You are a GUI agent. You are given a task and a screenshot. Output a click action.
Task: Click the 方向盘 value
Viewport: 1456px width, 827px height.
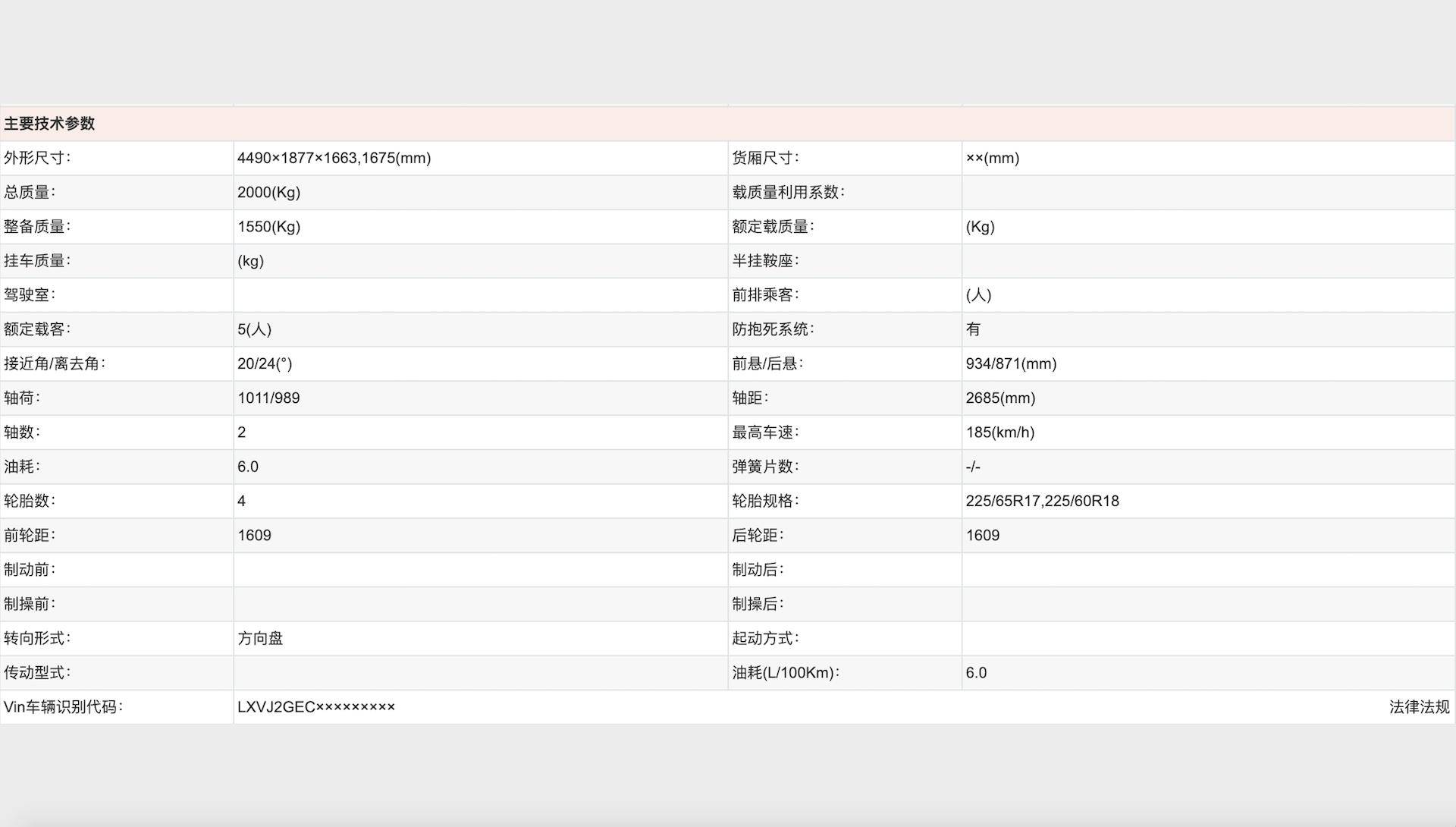pos(260,638)
